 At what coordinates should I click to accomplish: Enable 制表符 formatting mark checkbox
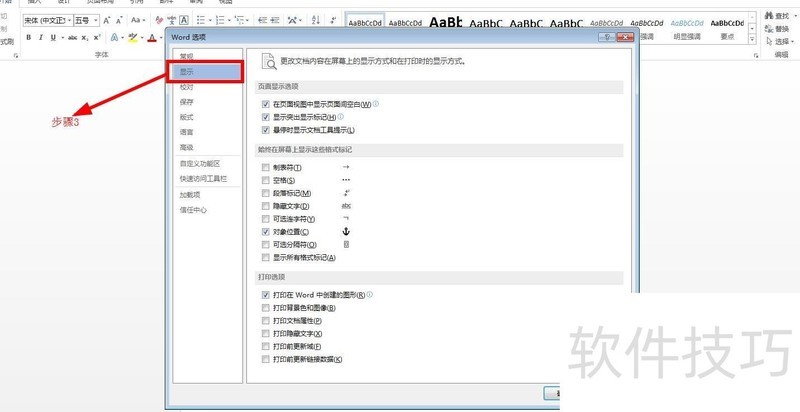[x=265, y=167]
